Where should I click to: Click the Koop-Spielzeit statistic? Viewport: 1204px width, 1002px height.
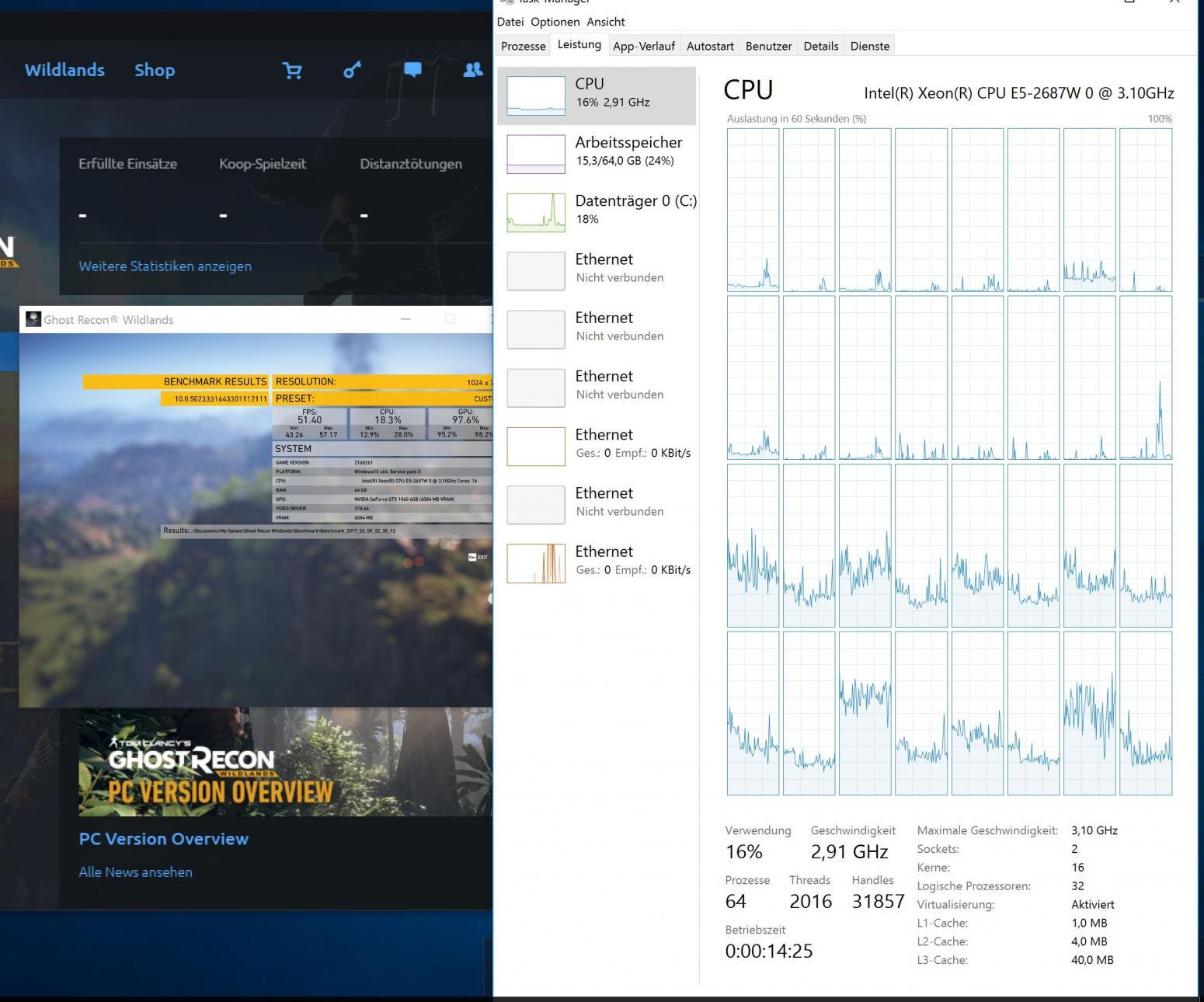tap(263, 164)
